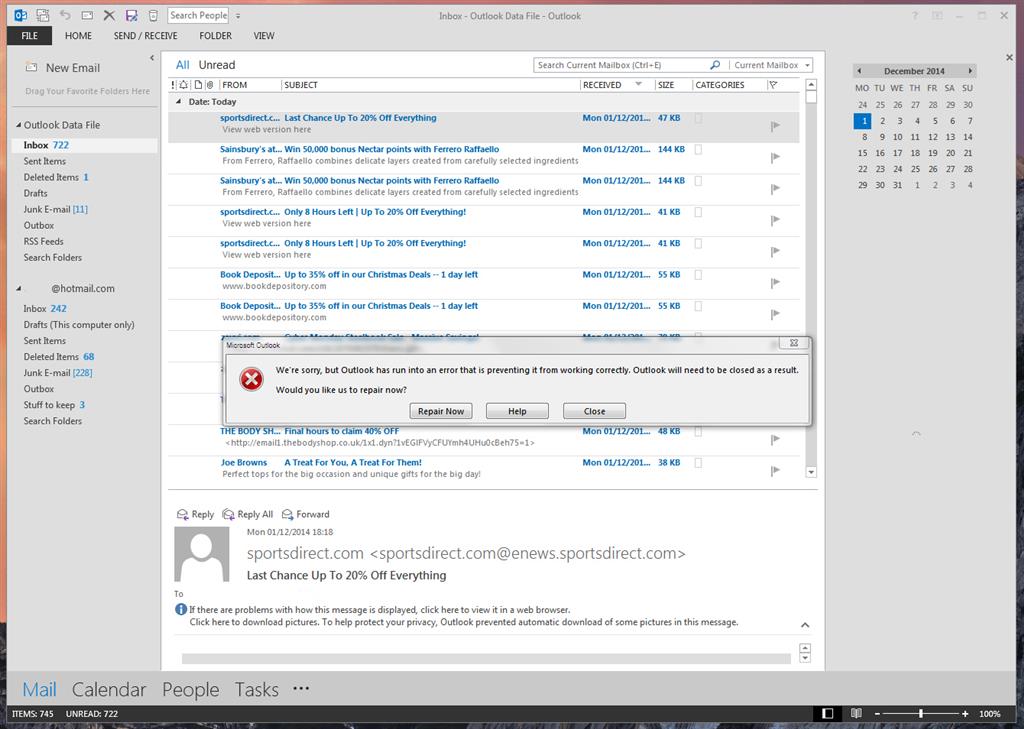This screenshot has height=729, width=1024.
Task: Click the Outlook application icon in title bar
Action: point(20,15)
